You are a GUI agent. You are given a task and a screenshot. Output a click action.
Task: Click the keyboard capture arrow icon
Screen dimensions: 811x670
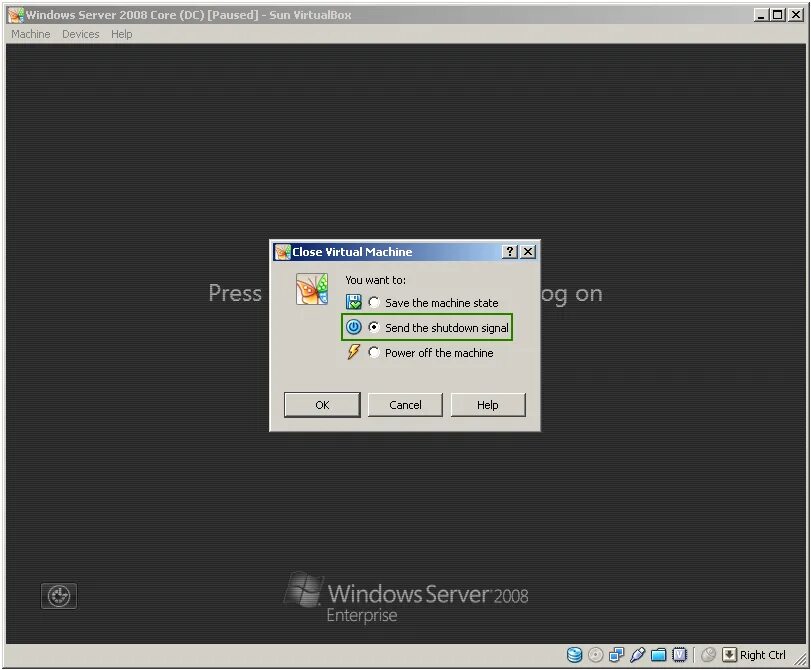pos(729,655)
